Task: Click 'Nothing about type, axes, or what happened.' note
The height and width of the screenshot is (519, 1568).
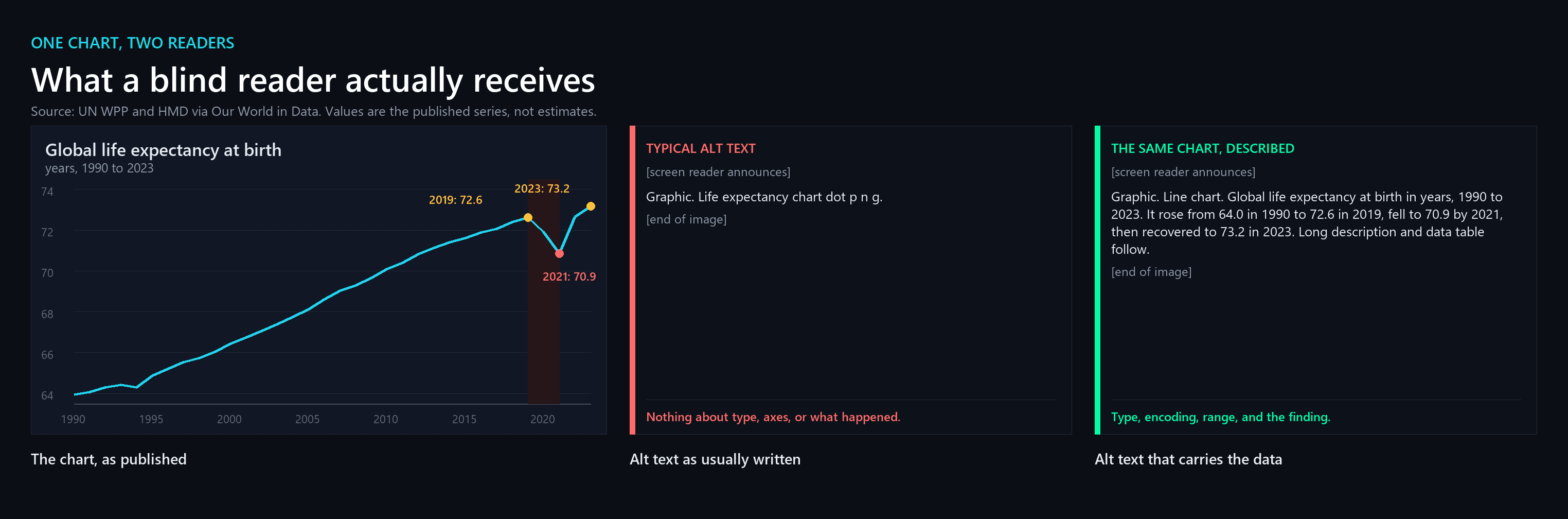Action: pos(773,417)
